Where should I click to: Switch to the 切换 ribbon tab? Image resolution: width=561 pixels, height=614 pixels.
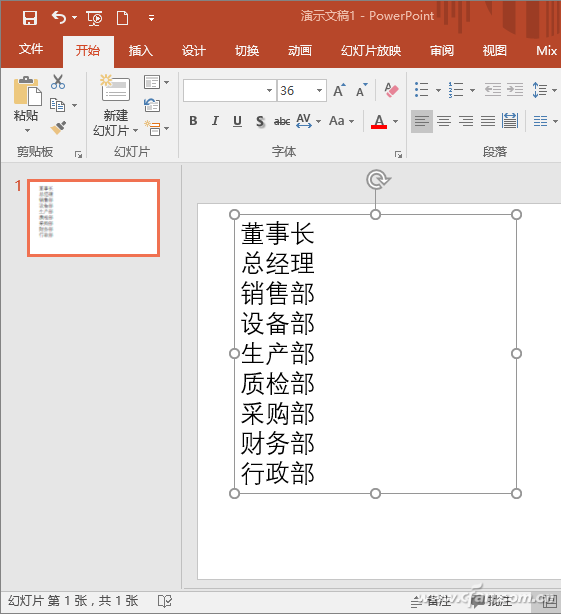point(247,51)
